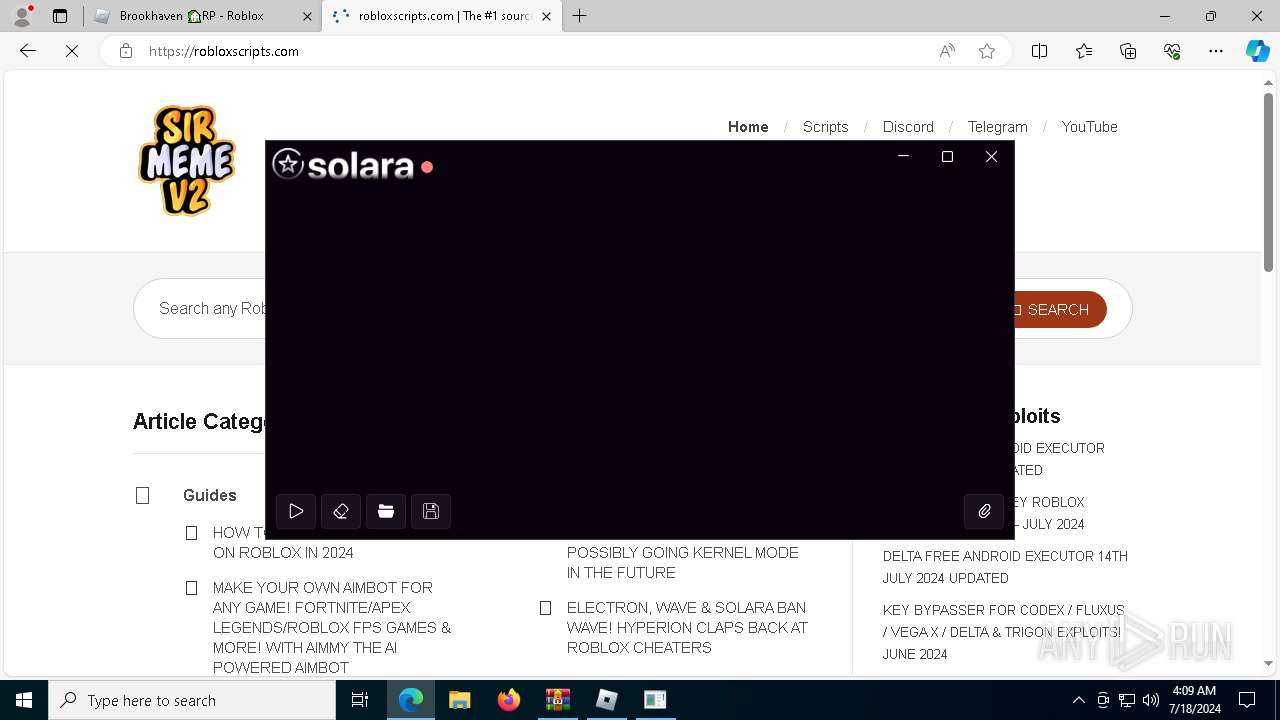Open Edge split screen view
The height and width of the screenshot is (720, 1280).
(1039, 51)
